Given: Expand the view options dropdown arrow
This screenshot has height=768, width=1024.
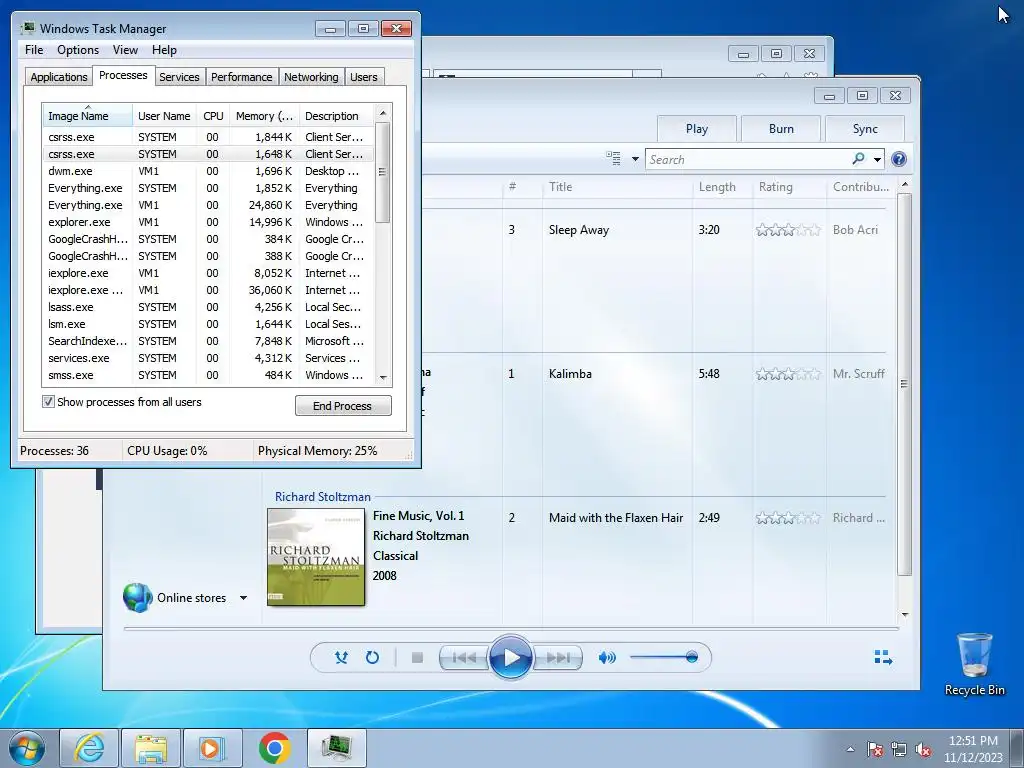Looking at the screenshot, I should (x=635, y=159).
